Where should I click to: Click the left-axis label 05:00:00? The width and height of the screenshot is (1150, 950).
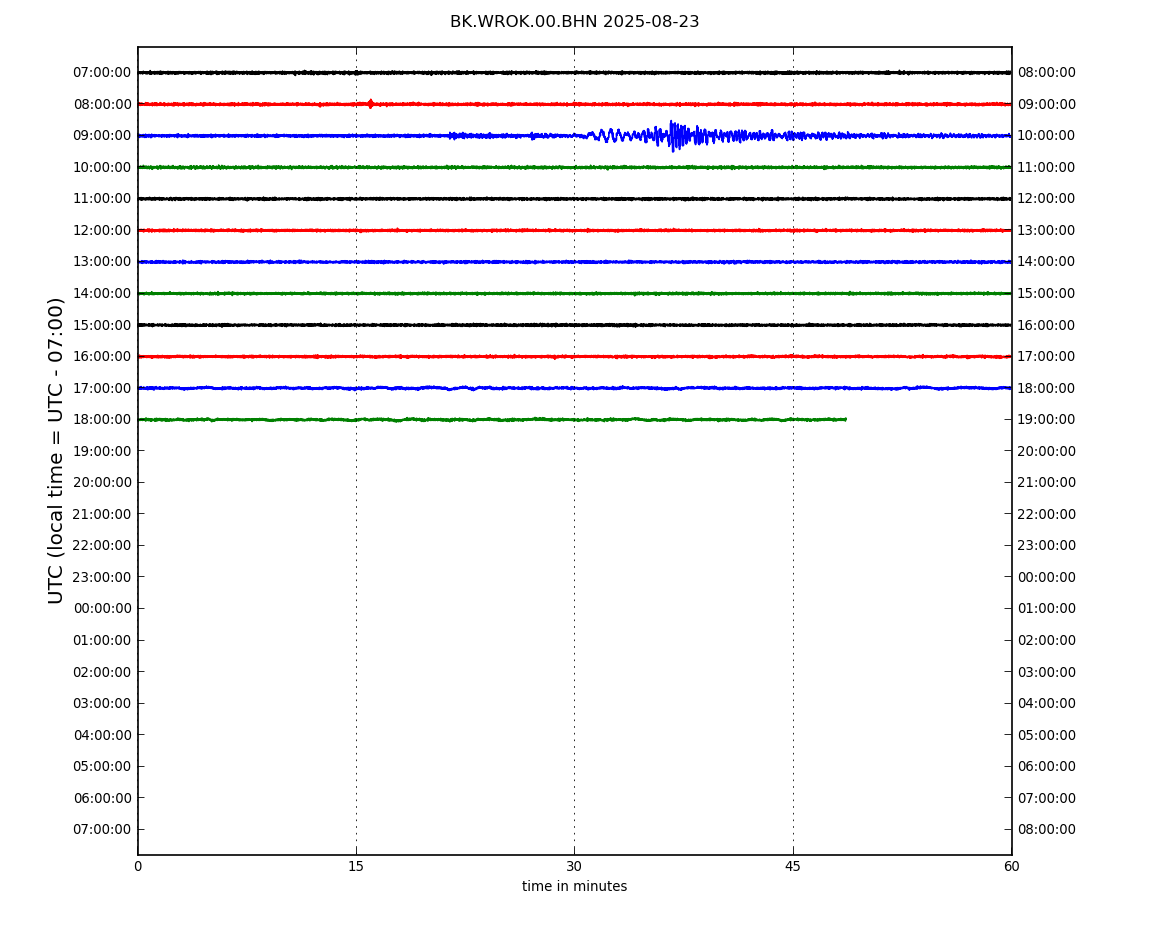(103, 767)
